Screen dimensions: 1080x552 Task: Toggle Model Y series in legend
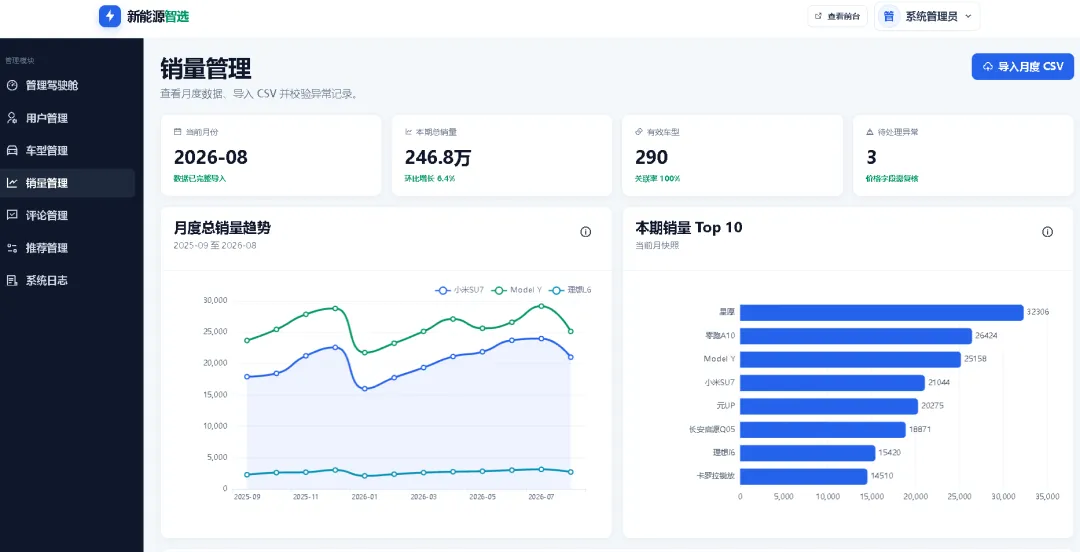click(x=517, y=290)
